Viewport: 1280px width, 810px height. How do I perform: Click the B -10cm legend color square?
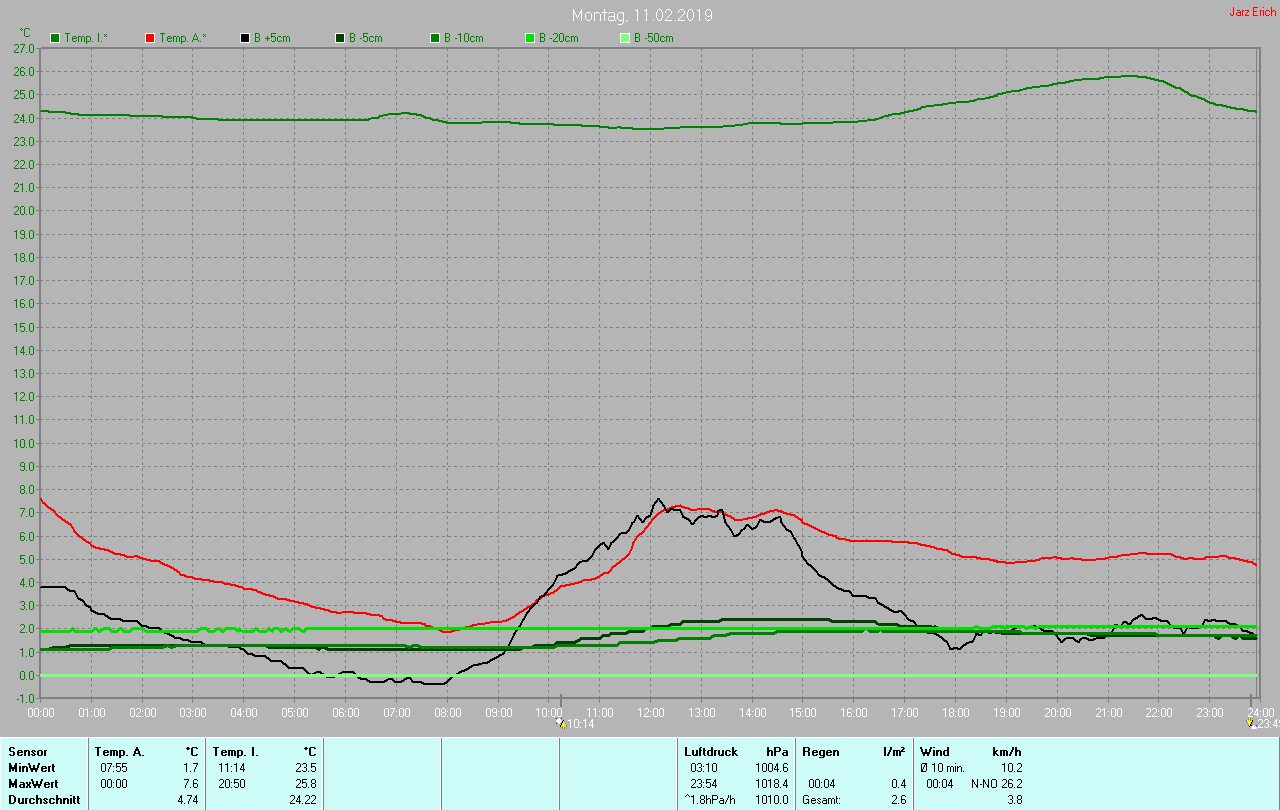pos(435,38)
